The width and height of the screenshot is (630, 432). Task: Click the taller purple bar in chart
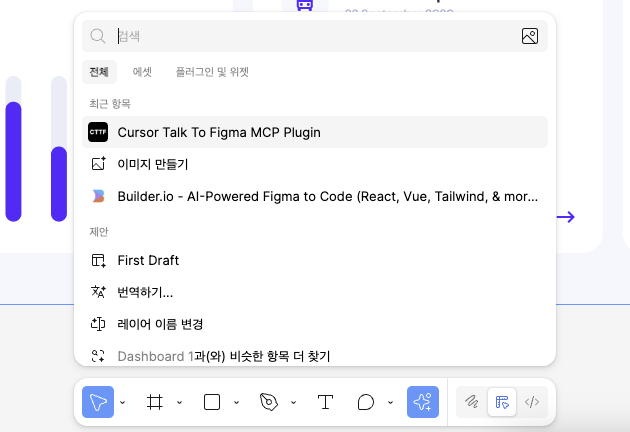click(13, 162)
